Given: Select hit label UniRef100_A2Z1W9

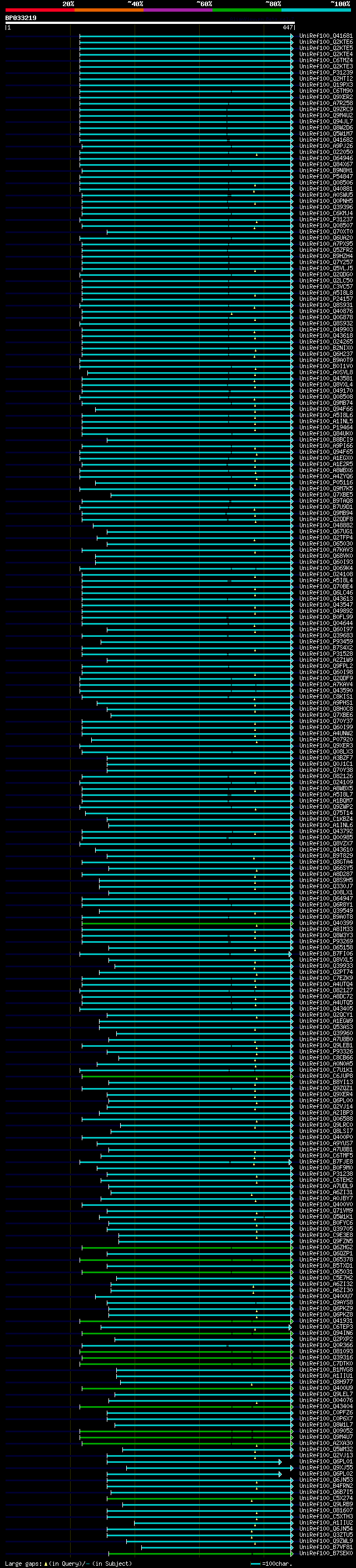Looking at the screenshot, I should pos(325,660).
